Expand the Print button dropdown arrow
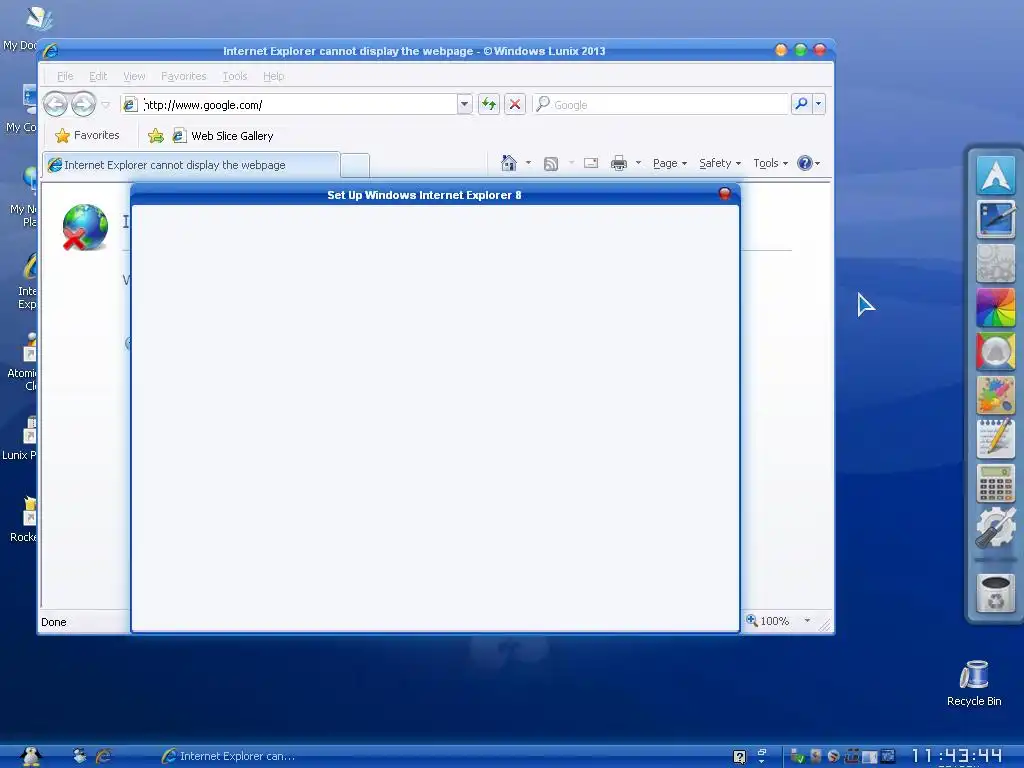Image resolution: width=1024 pixels, height=768 pixels. coord(638,163)
